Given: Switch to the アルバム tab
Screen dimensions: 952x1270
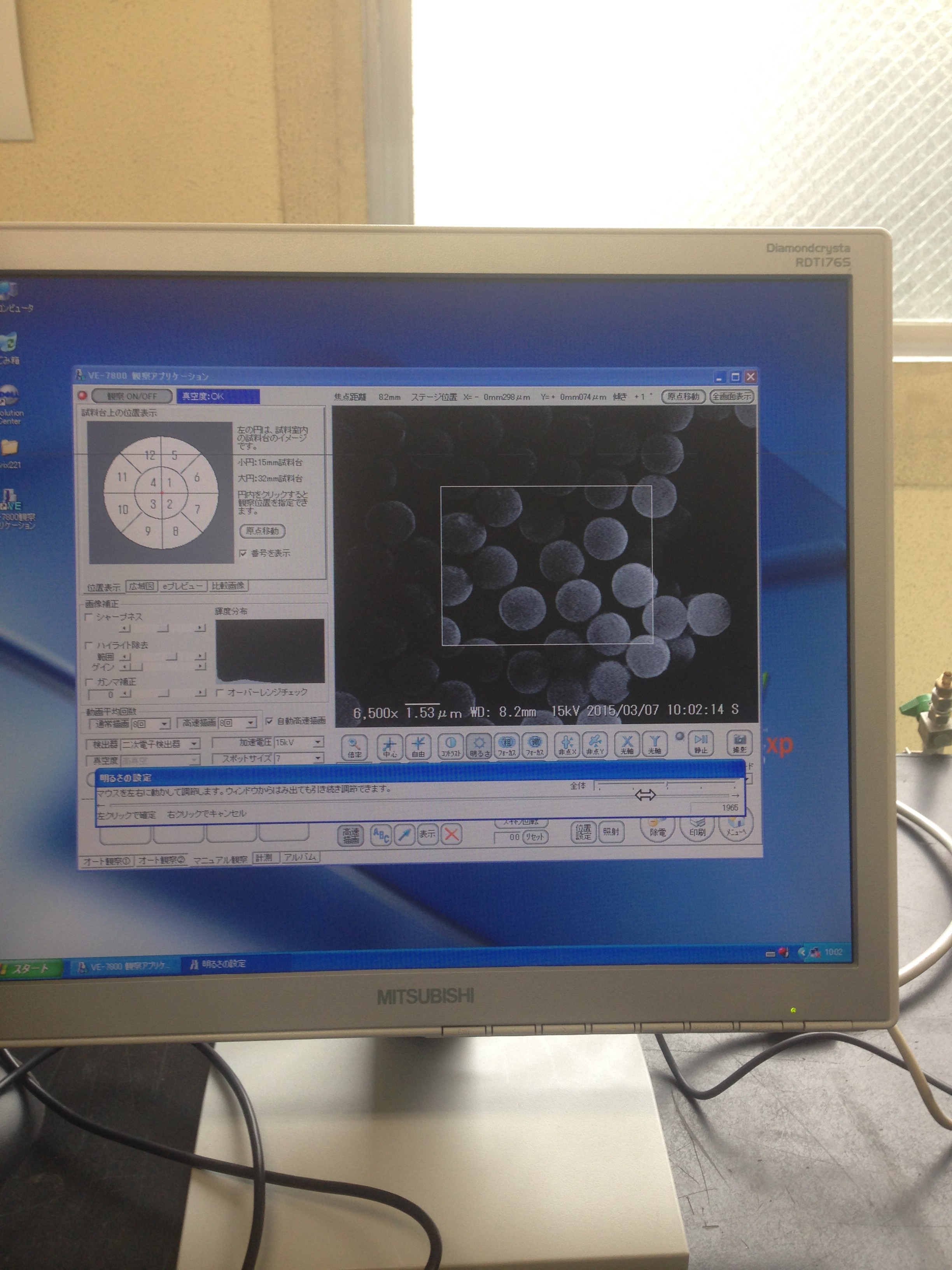Looking at the screenshot, I should tap(300, 857).
